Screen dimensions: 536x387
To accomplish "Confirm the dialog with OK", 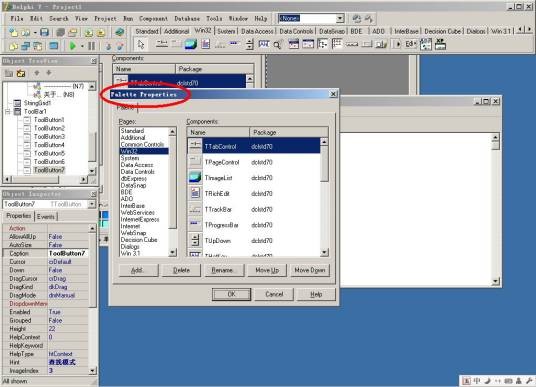I will (231, 294).
